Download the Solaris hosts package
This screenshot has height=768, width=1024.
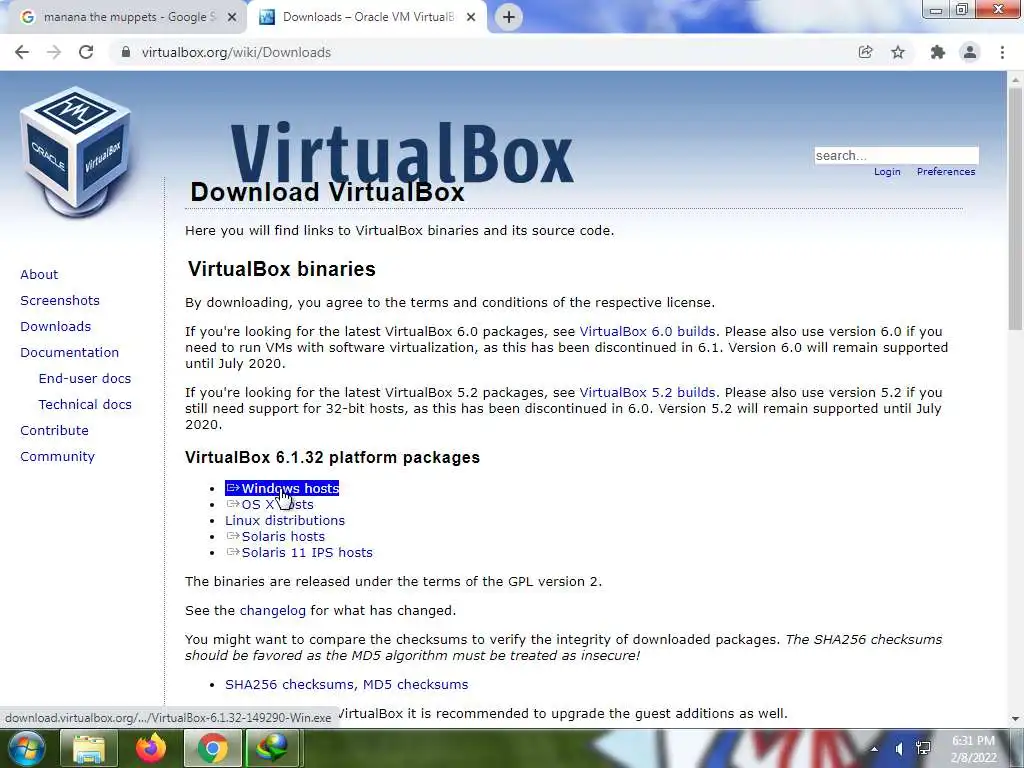tap(275, 537)
